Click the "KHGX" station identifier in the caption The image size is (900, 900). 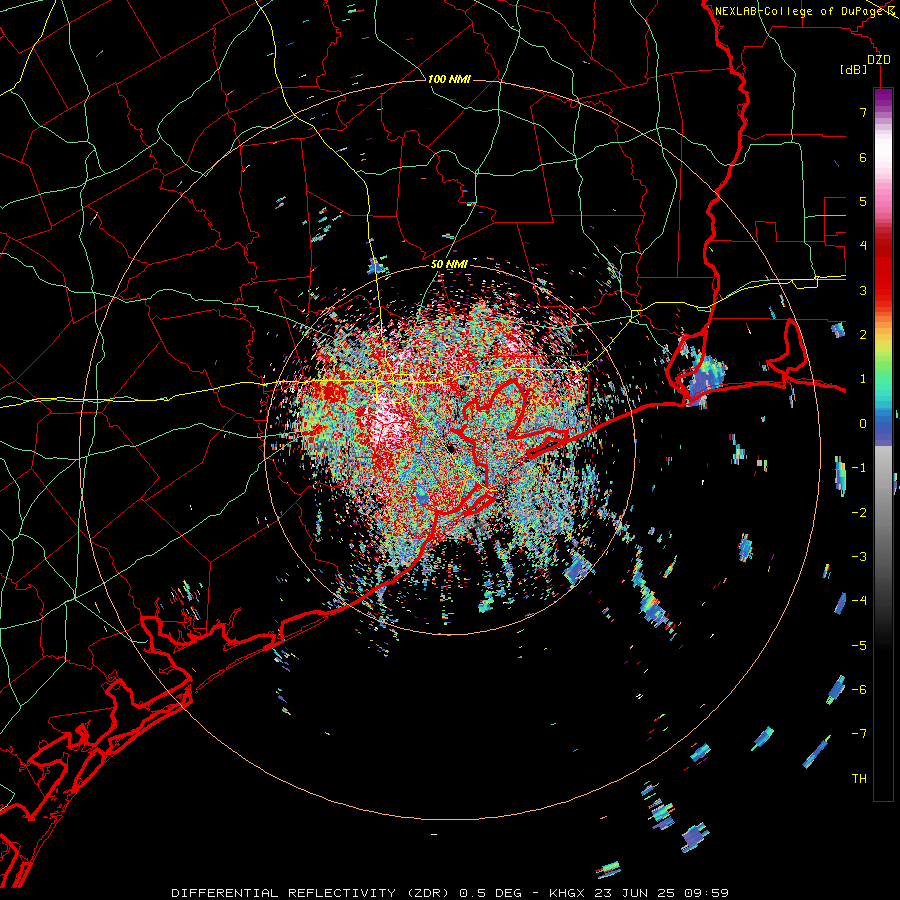[568, 893]
